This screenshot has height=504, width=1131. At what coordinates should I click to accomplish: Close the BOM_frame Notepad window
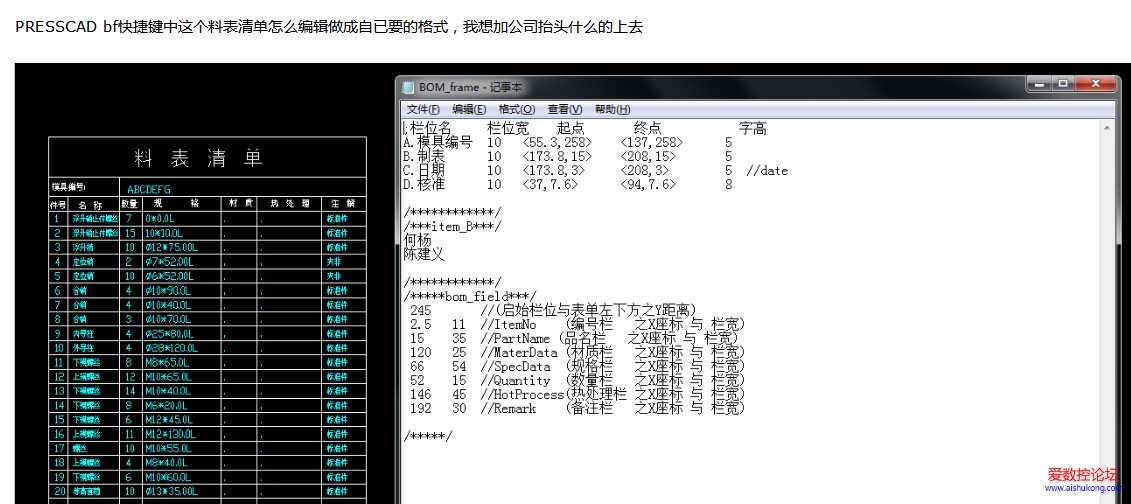click(1096, 84)
